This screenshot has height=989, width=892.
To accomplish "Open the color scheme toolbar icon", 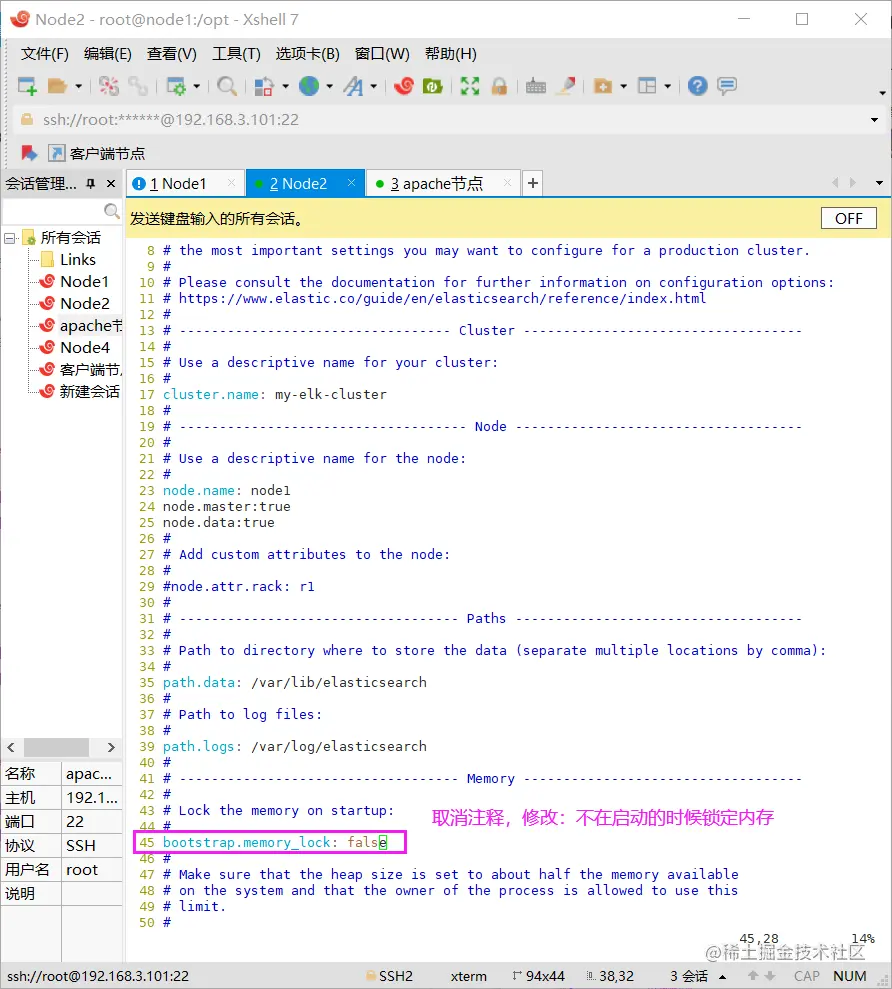I will [x=264, y=86].
